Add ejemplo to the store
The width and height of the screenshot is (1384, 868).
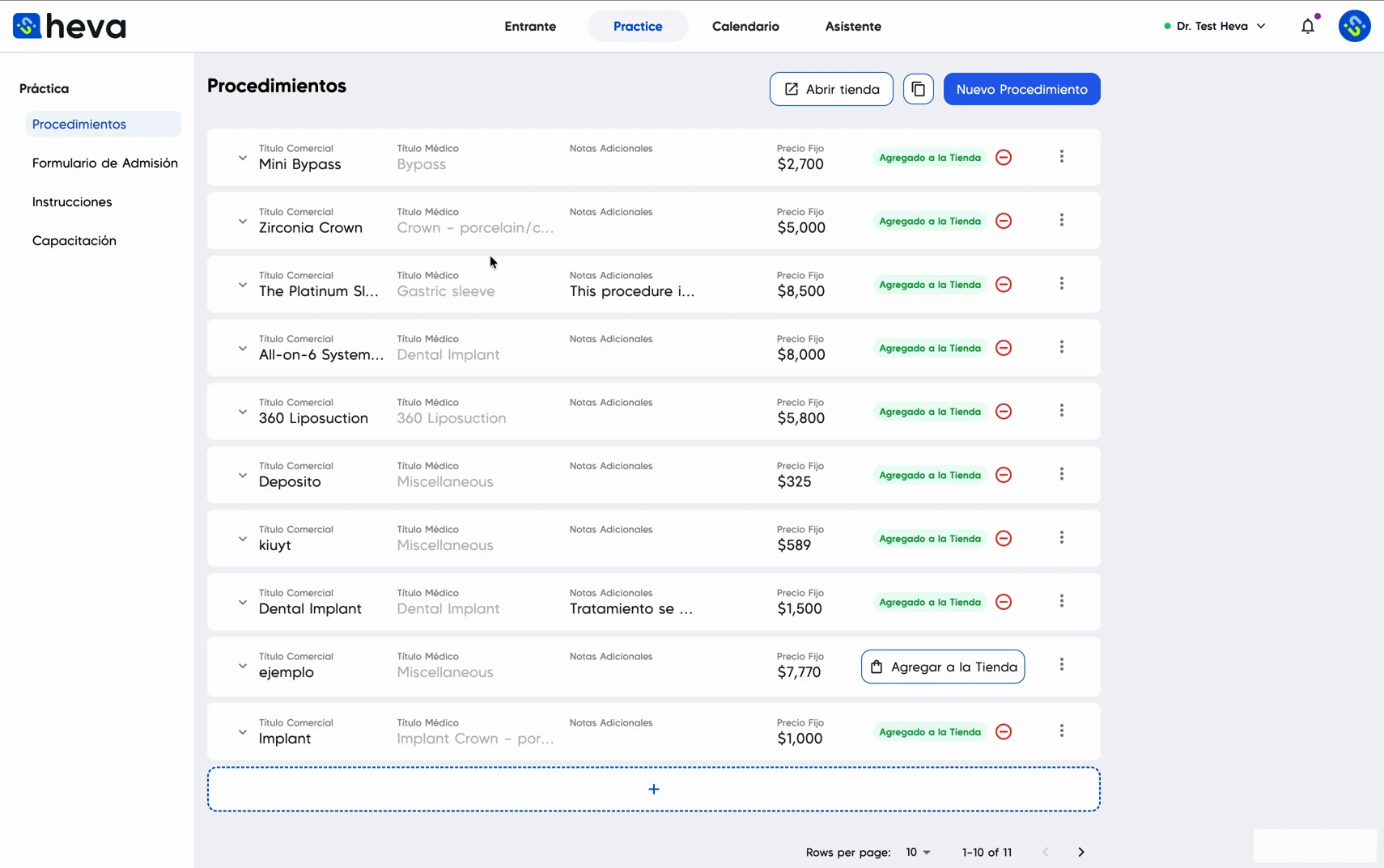943,667
